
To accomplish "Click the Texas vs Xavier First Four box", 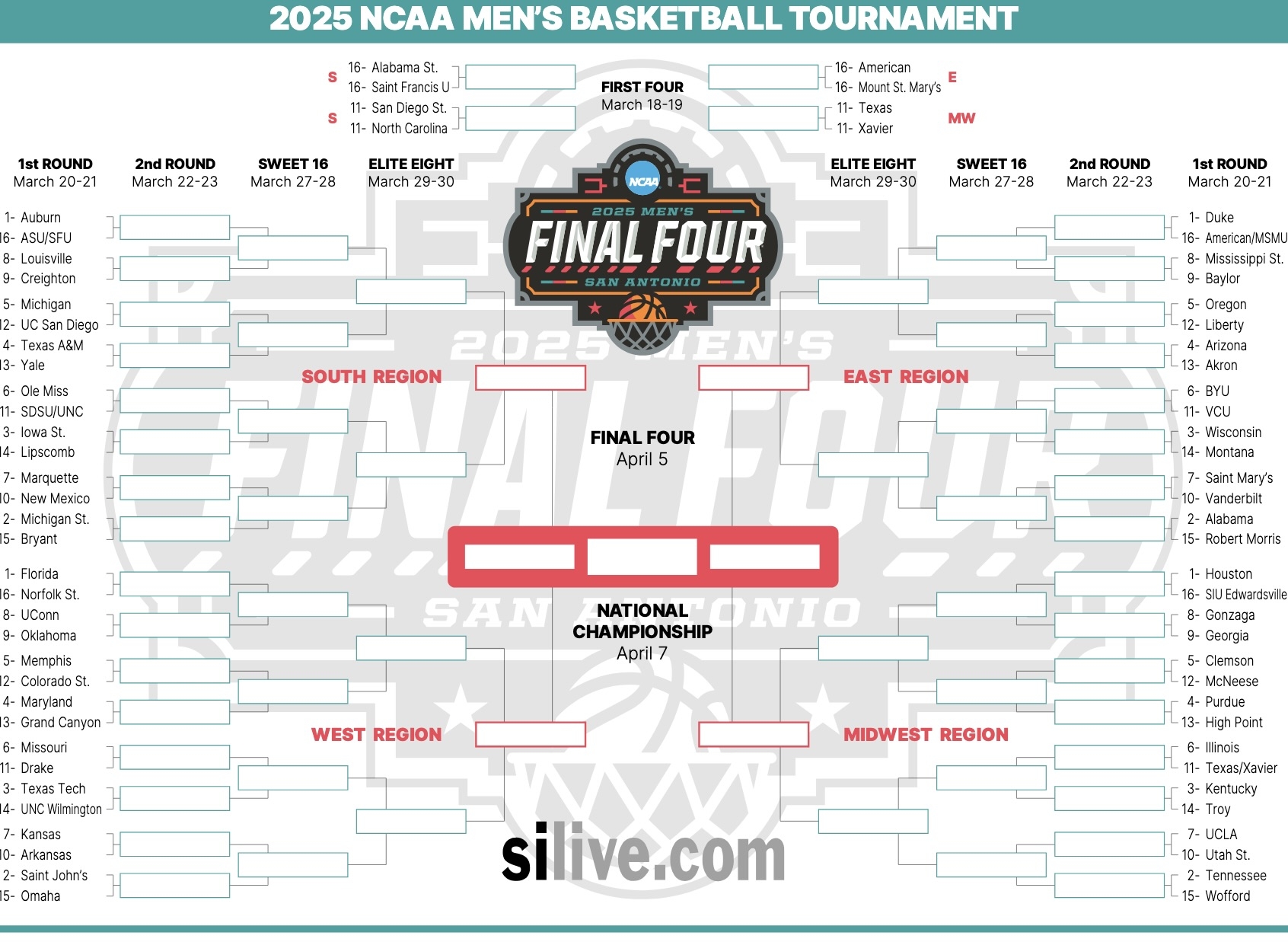I will coord(764,118).
